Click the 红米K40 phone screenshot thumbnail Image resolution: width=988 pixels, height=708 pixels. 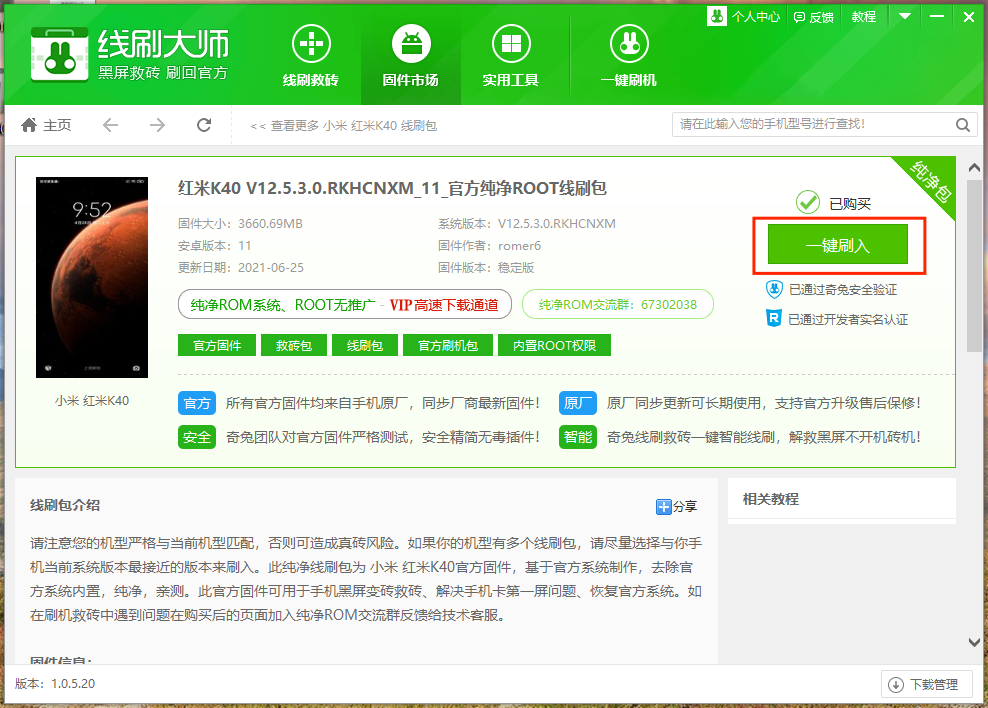pyautogui.click(x=92, y=277)
